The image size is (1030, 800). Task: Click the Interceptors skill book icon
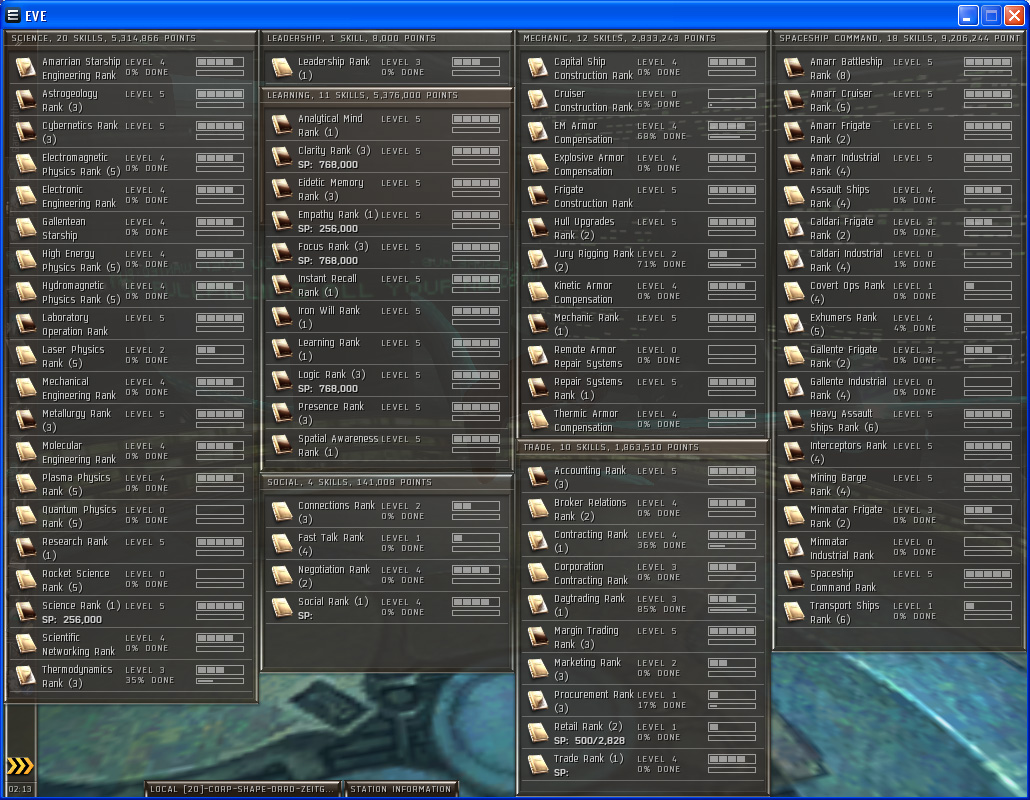pos(794,452)
